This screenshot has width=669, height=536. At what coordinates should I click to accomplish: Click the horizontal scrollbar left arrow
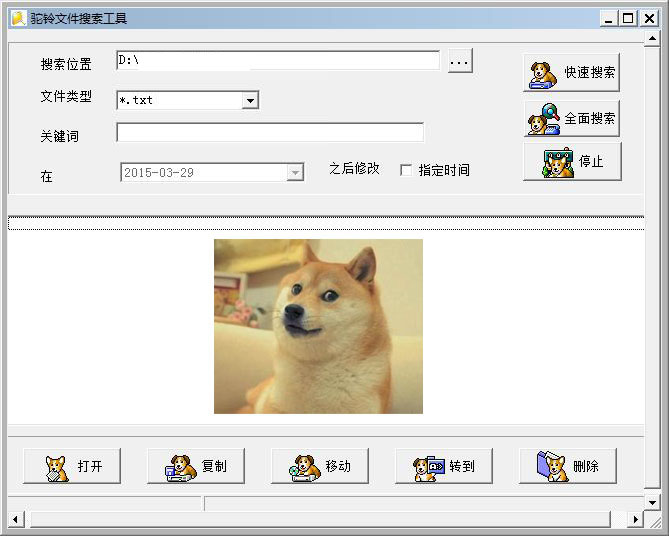15,519
